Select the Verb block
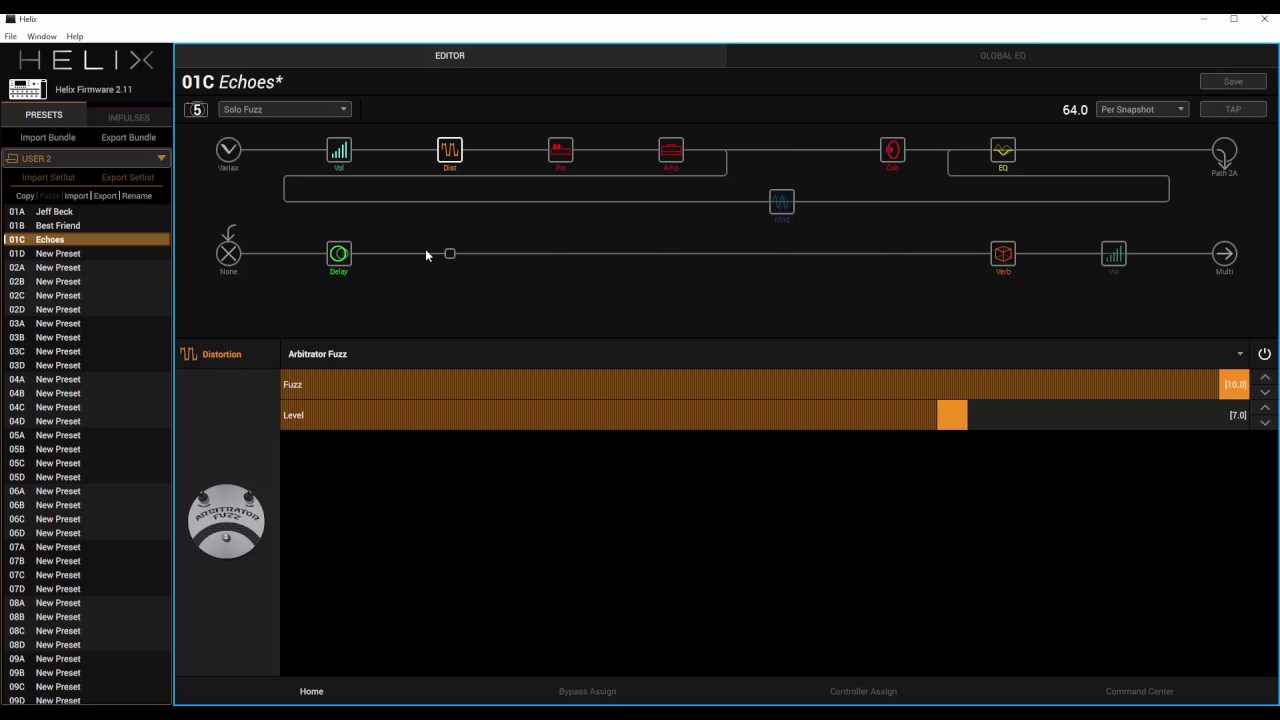The width and height of the screenshot is (1280, 720). pos(1003,254)
